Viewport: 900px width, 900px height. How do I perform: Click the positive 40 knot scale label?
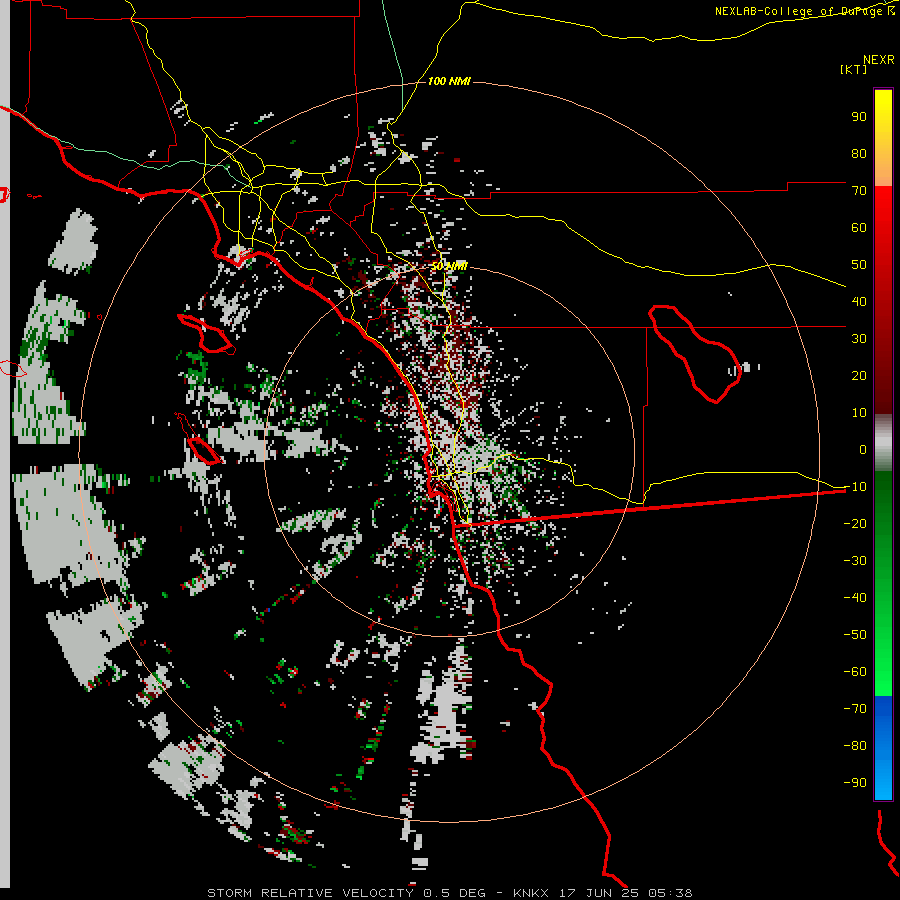(x=859, y=302)
